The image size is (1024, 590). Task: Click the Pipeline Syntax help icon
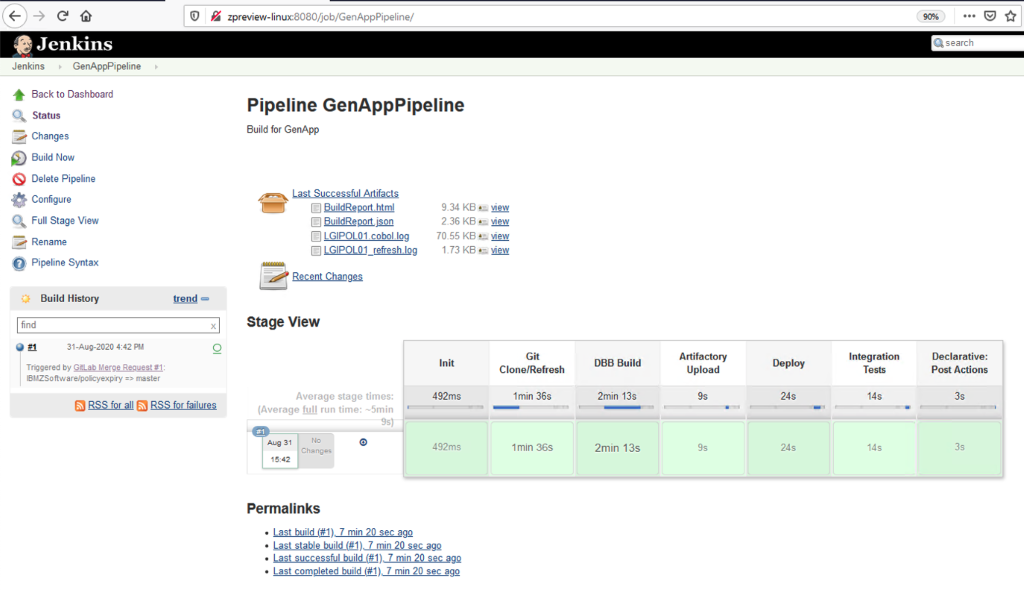point(19,263)
